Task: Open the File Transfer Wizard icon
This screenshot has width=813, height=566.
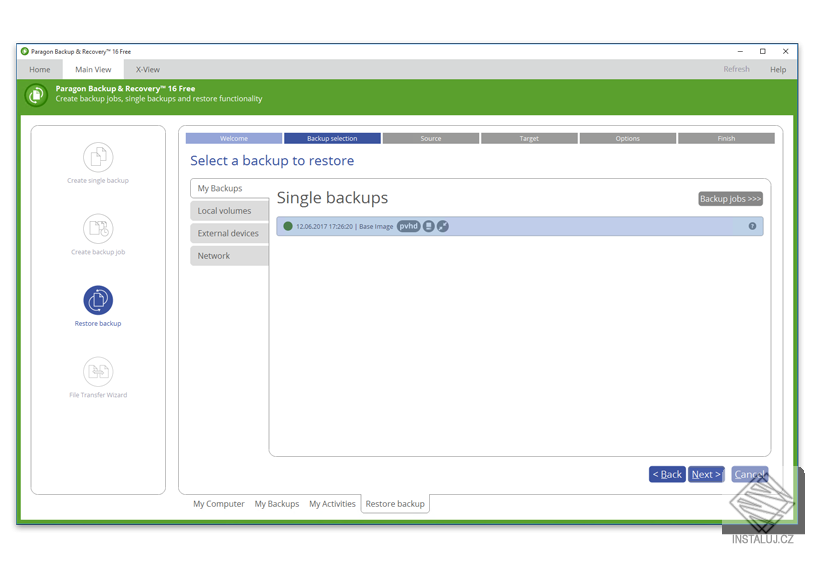Action: coord(98,372)
